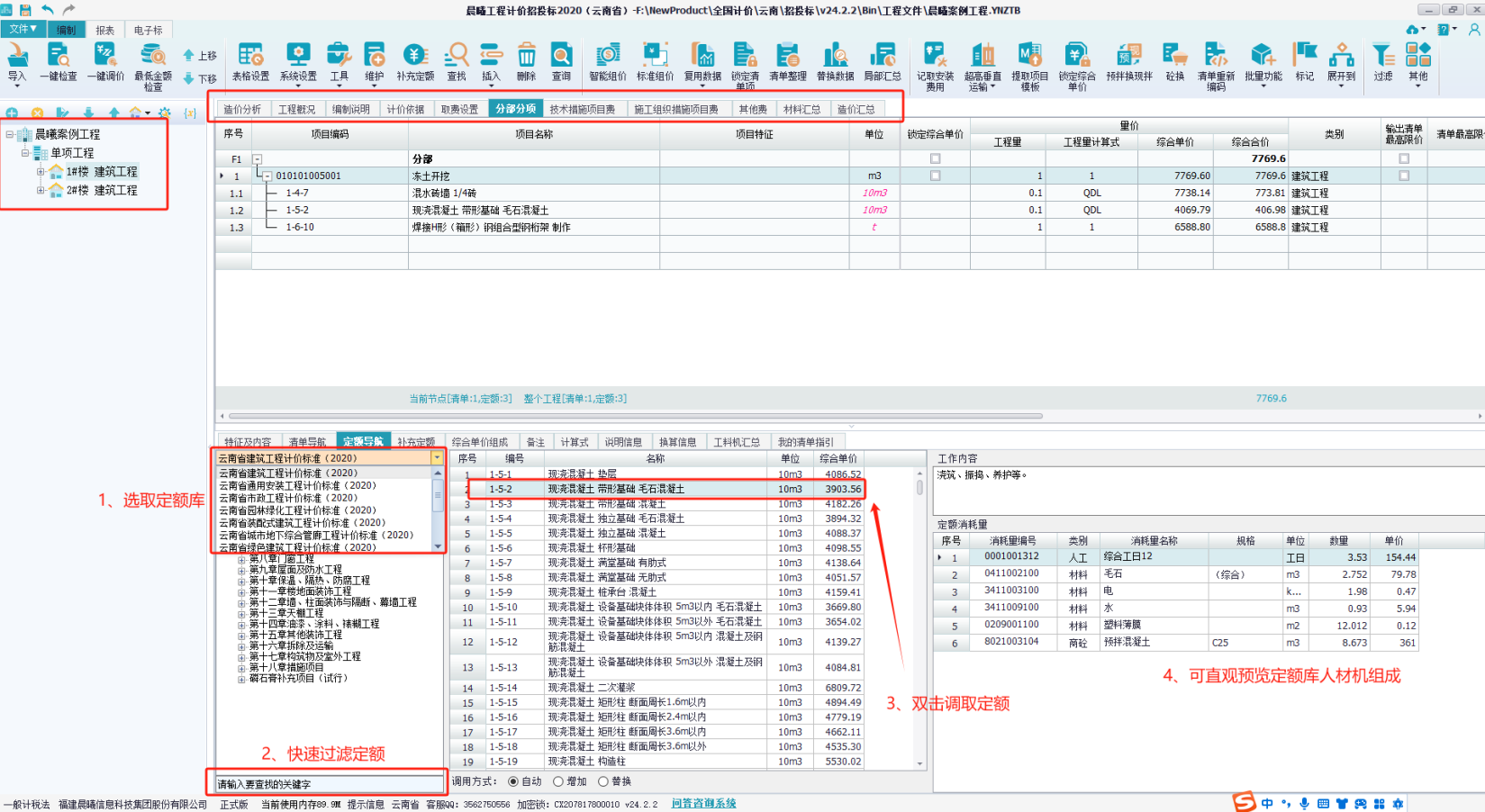This screenshot has height=812, width=1485.
Task: Switch to 报表 ribbon tab
Action: (x=105, y=30)
